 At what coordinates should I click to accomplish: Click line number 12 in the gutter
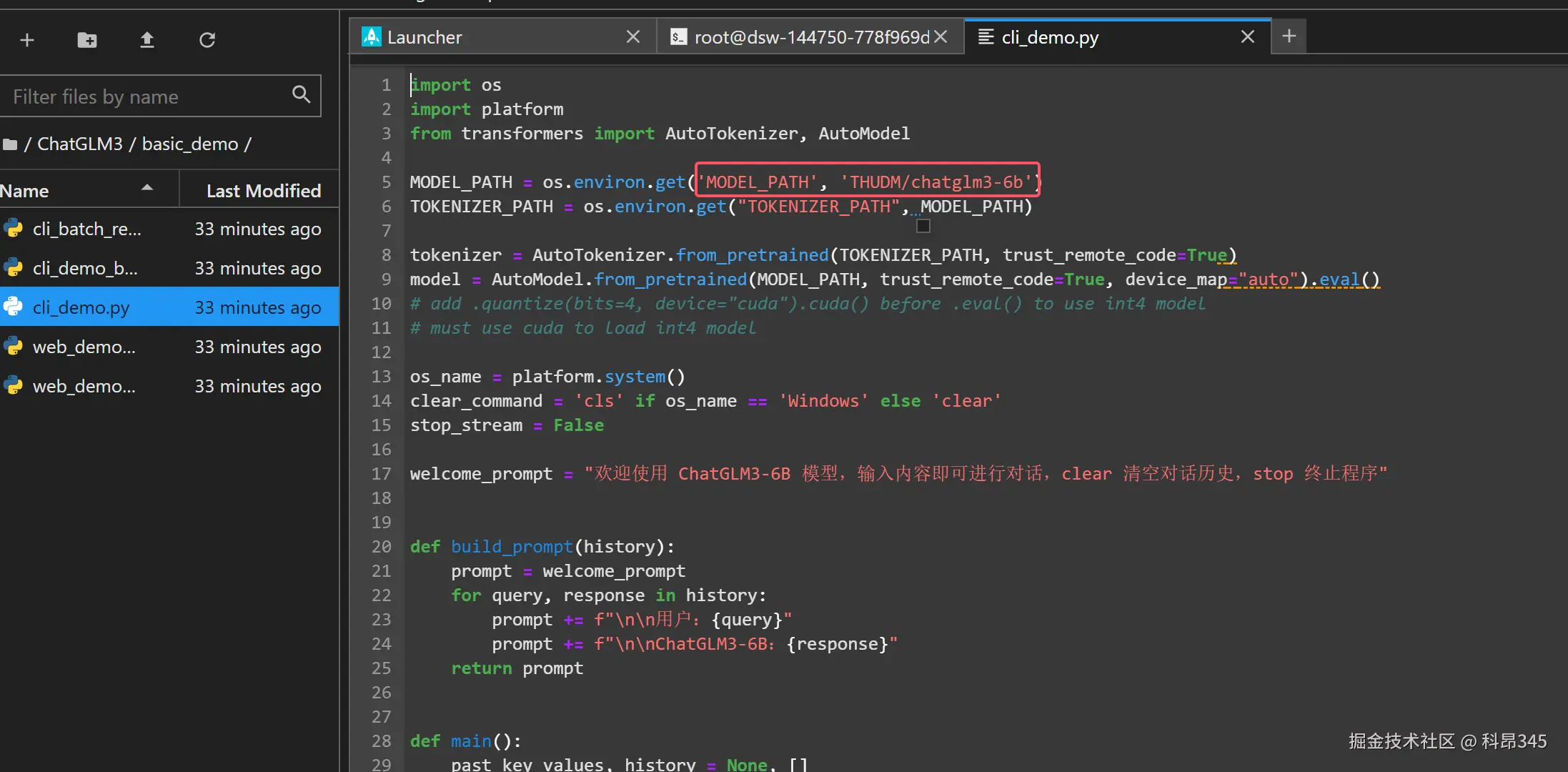[x=382, y=352]
